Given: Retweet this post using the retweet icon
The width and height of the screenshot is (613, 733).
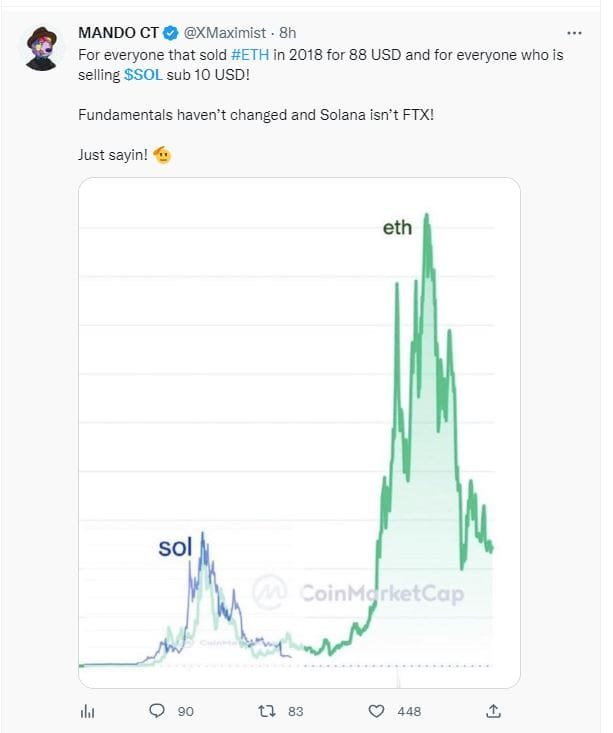Looking at the screenshot, I should click(266, 711).
